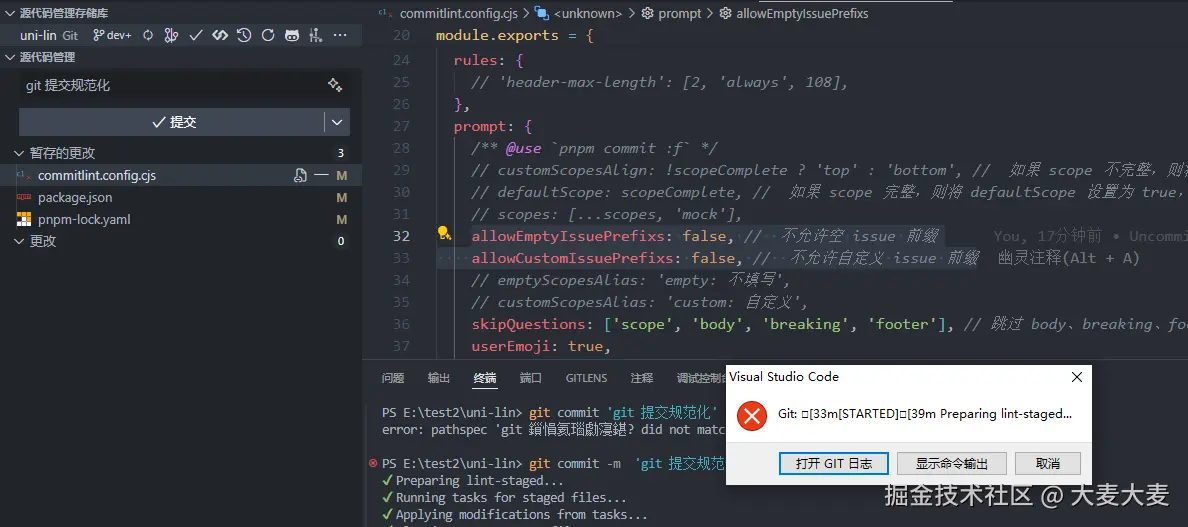The image size is (1188, 527).
Task: Collapse the 暂存的更改 group
Action: (19, 153)
